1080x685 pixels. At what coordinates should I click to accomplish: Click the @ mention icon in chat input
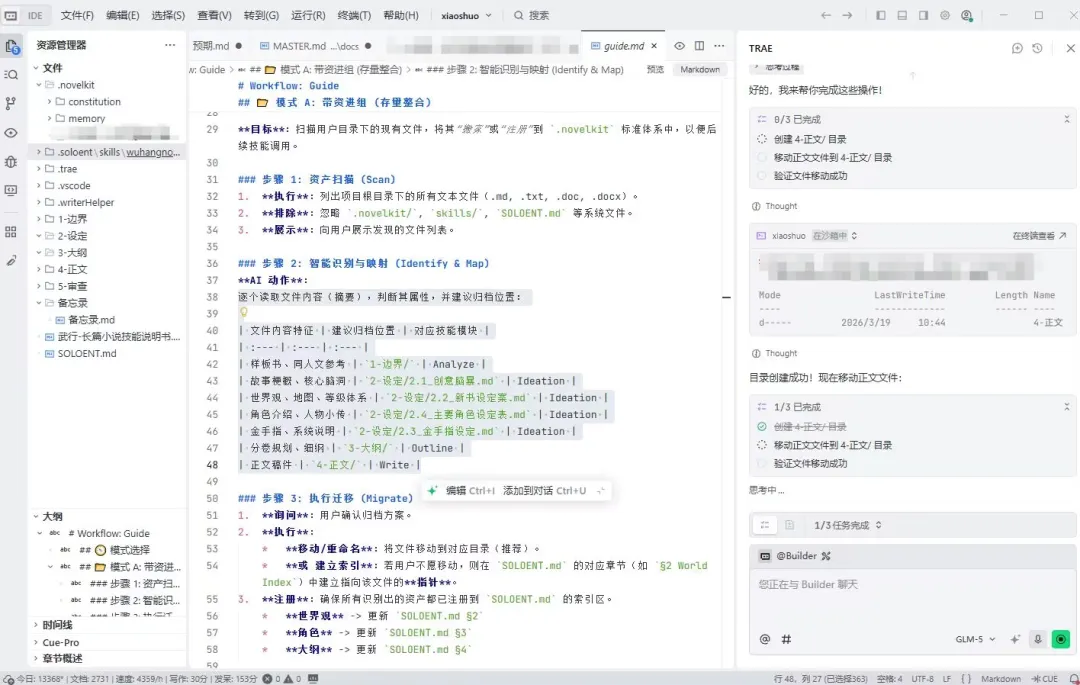pos(765,639)
